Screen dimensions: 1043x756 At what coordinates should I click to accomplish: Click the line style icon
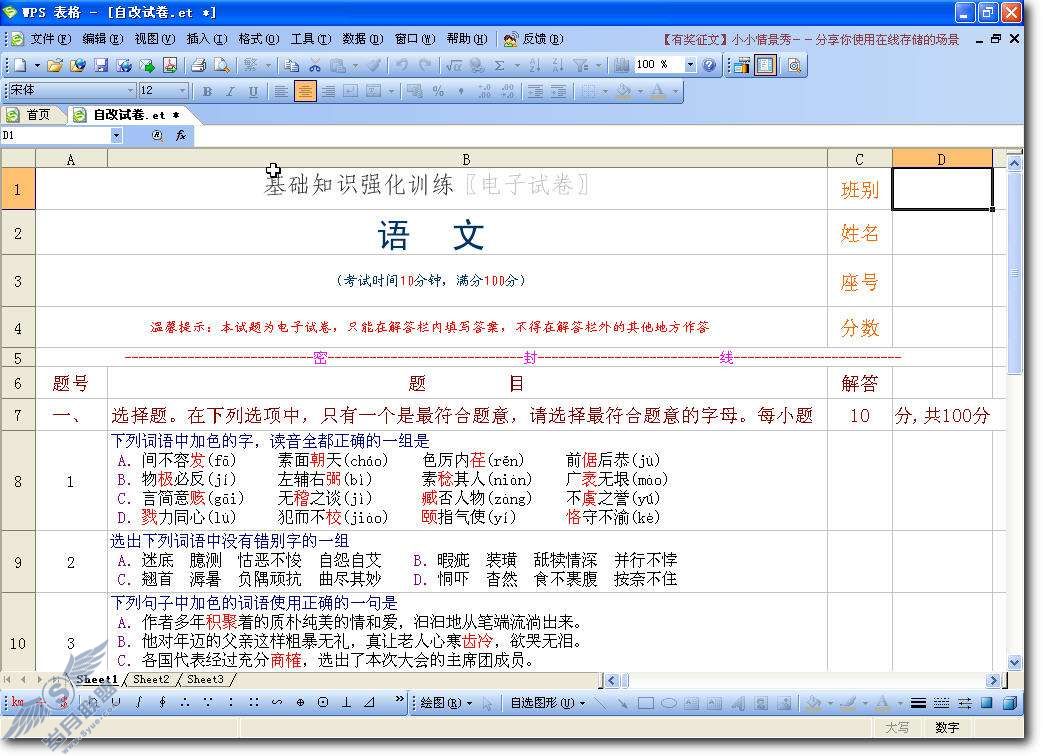pyautogui.click(x=919, y=703)
